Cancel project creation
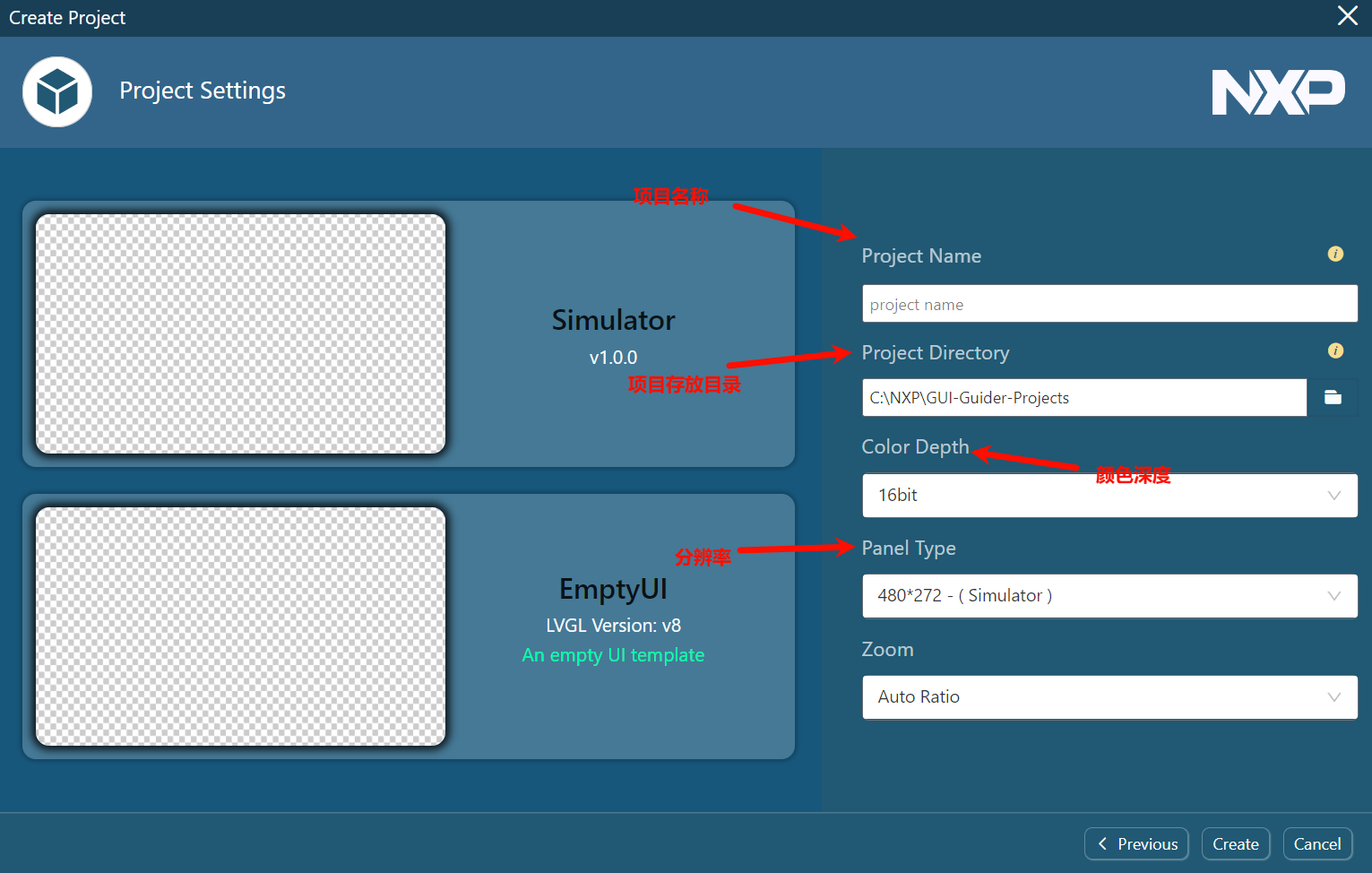 [x=1316, y=844]
